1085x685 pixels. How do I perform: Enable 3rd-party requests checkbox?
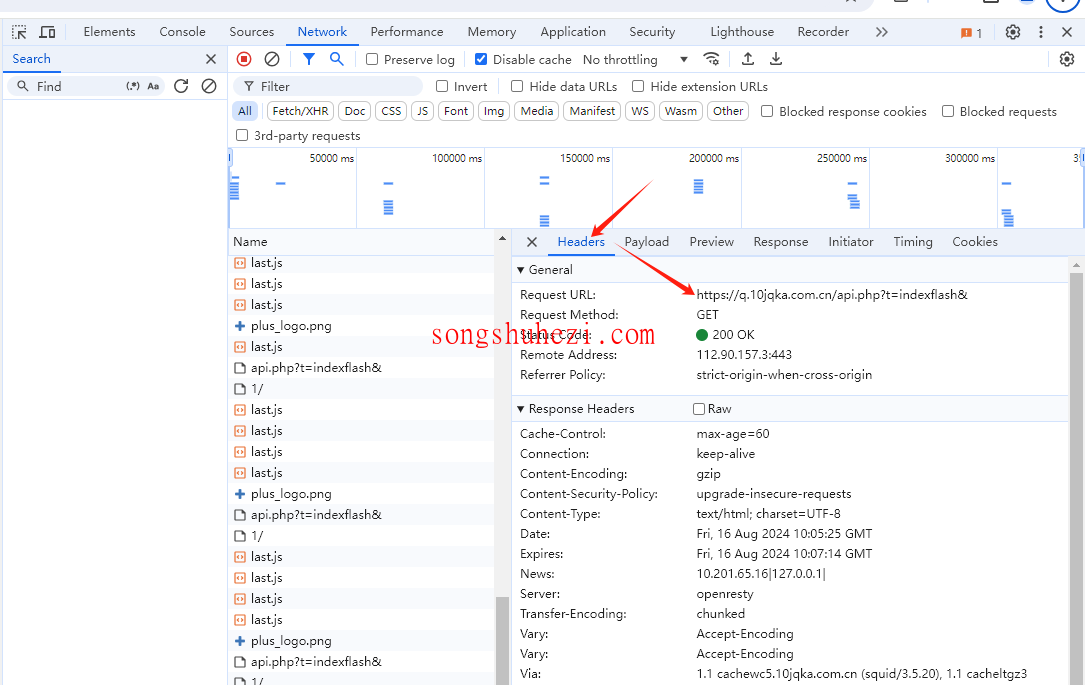coord(241,135)
